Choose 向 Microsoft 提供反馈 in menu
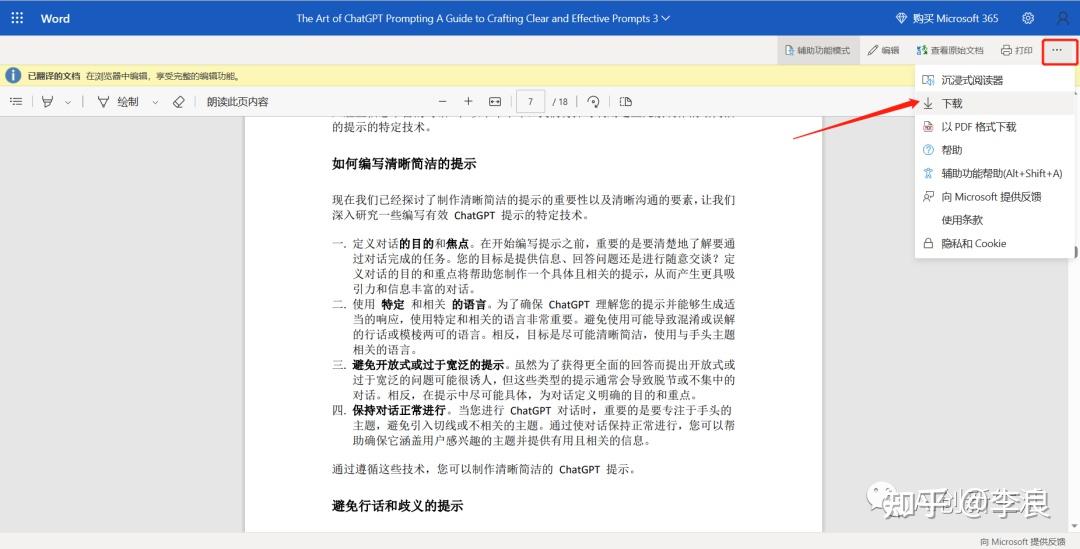The image size is (1080, 549). 995,197
